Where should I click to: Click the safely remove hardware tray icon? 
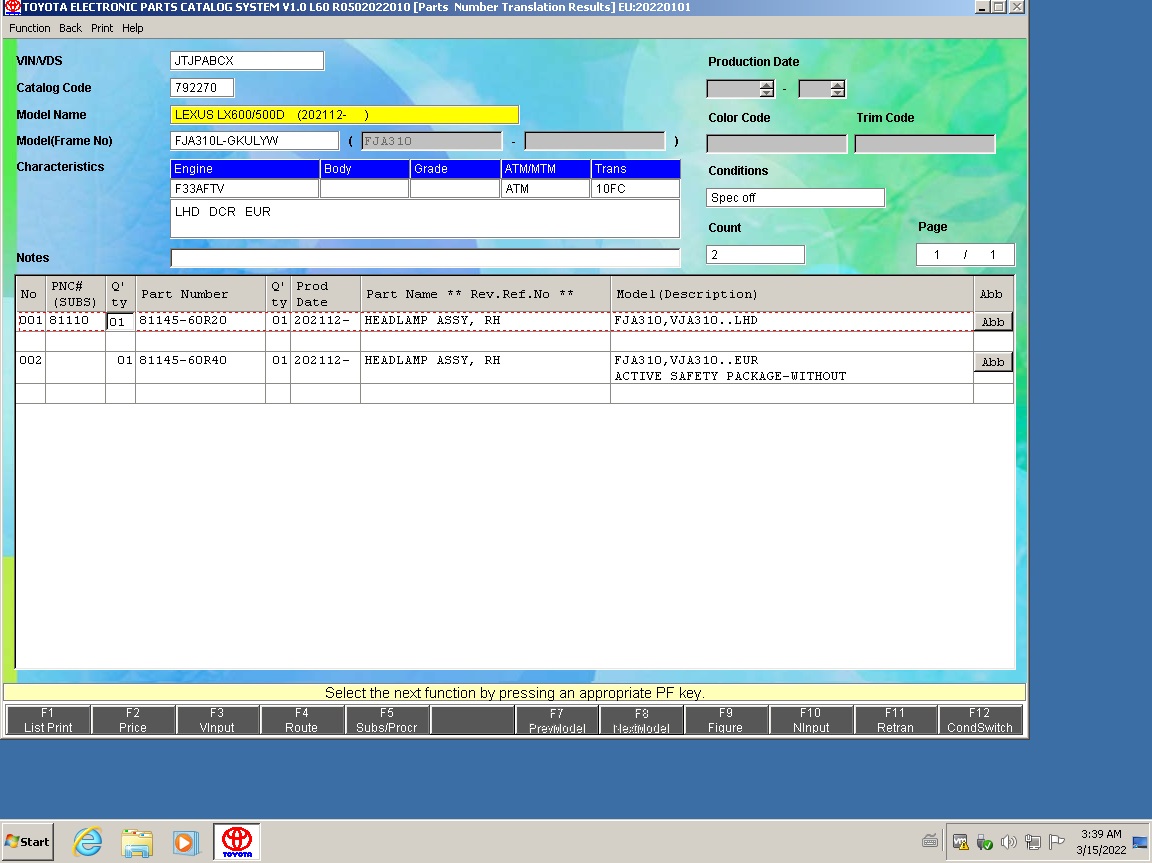pos(984,842)
